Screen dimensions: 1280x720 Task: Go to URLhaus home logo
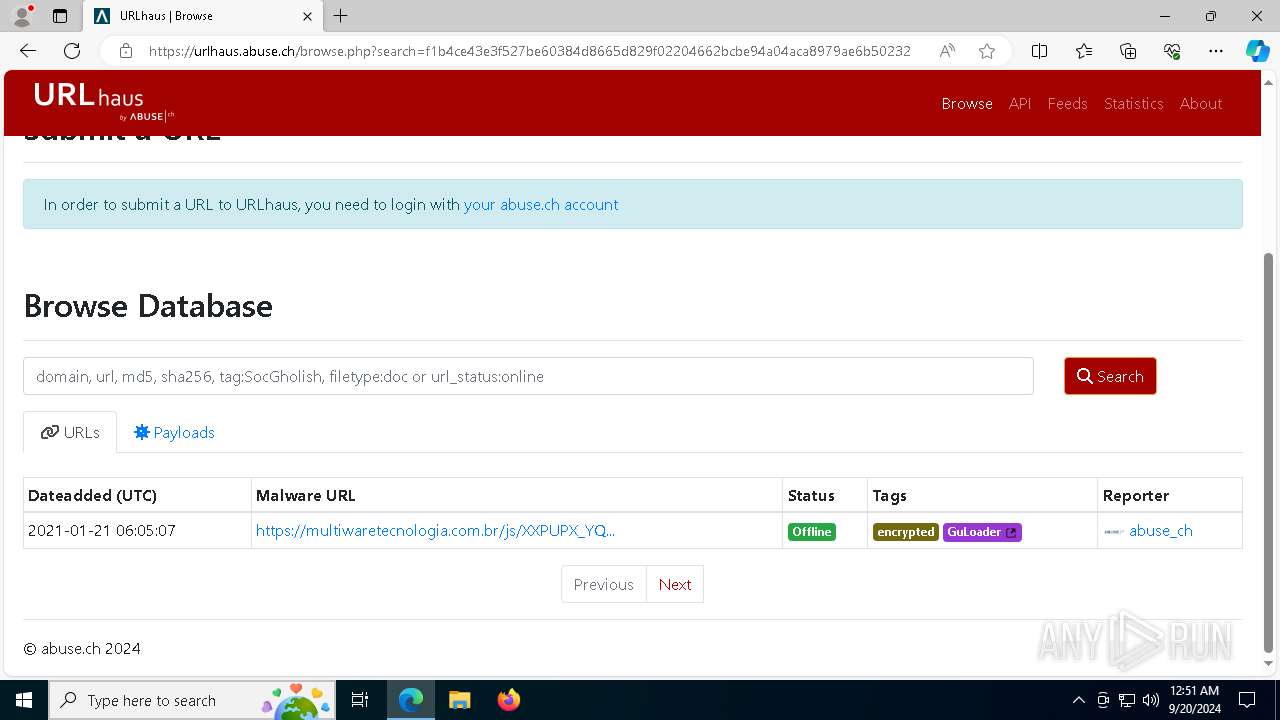coord(104,102)
